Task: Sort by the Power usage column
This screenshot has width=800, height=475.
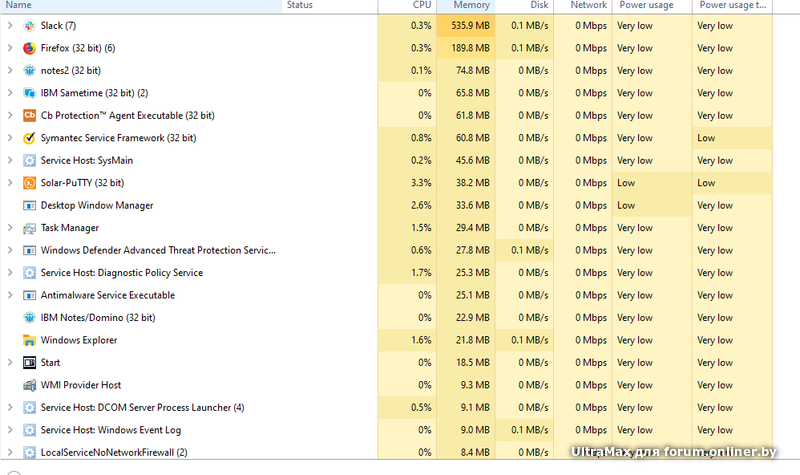Action: [x=645, y=6]
